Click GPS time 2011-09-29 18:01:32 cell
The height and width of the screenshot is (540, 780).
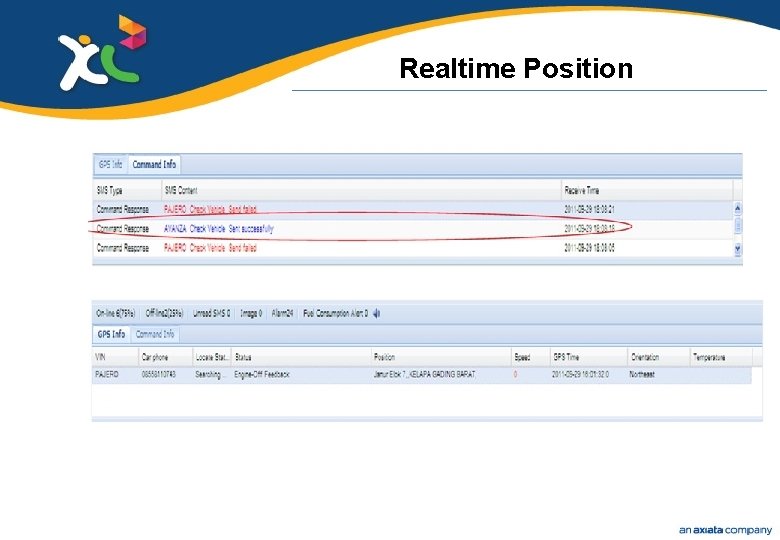[x=580, y=374]
